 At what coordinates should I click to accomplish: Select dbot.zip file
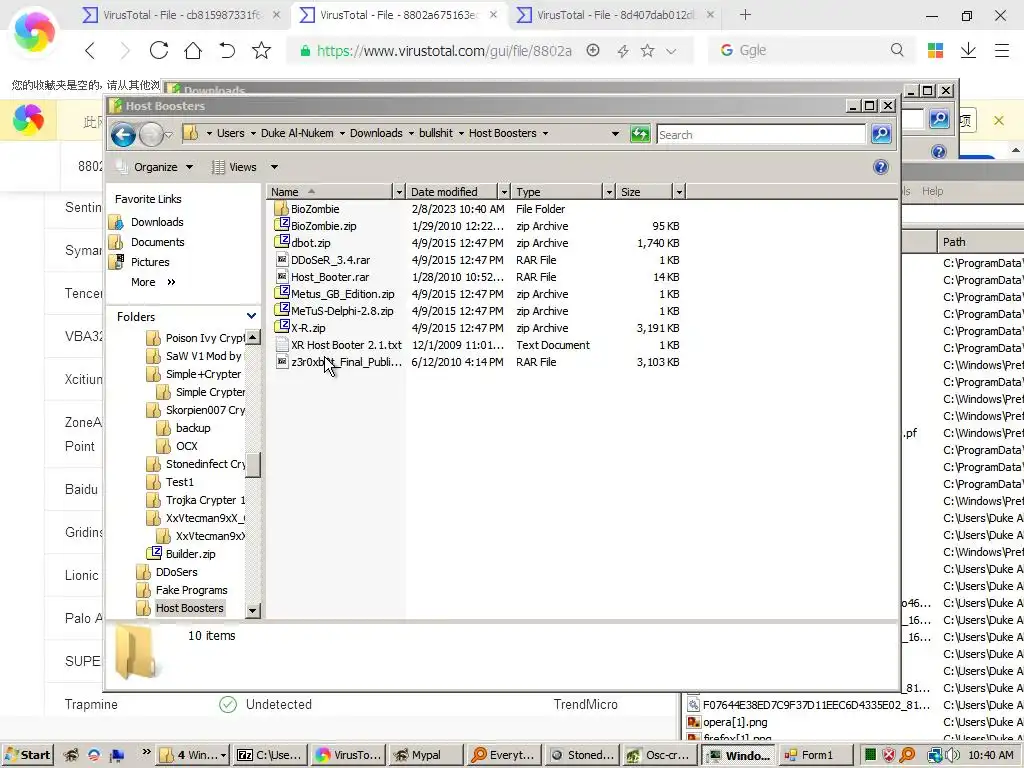point(310,243)
